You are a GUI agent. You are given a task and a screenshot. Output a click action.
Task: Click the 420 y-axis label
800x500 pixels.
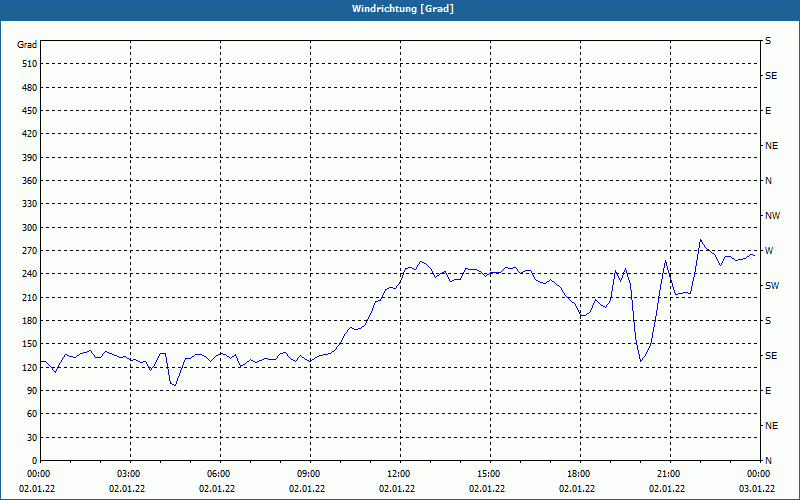coord(30,134)
